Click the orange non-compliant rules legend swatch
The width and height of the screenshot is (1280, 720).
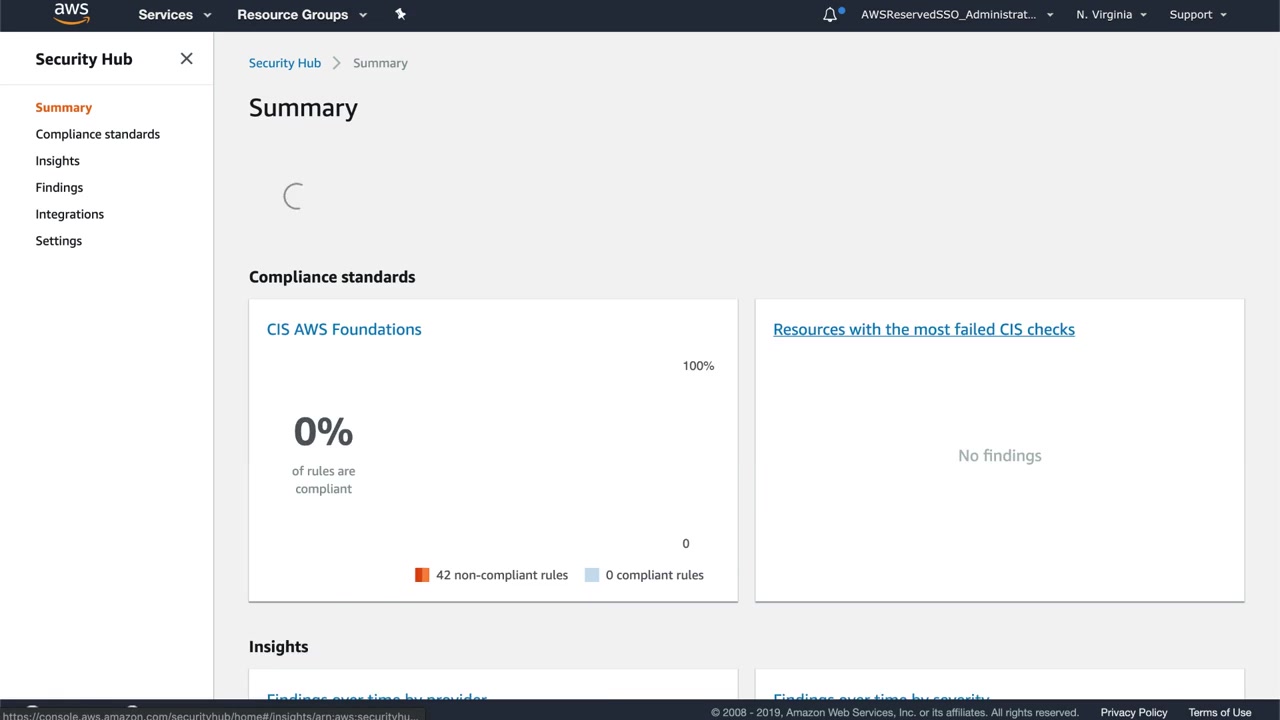tap(422, 575)
